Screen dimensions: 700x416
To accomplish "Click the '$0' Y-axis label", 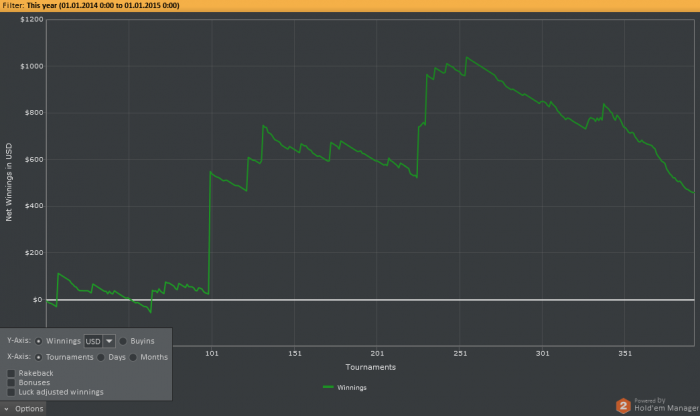I will (x=38, y=300).
